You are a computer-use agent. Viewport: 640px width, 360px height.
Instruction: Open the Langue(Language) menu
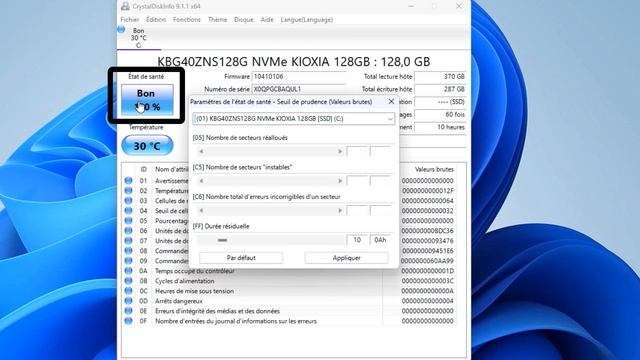(x=307, y=20)
